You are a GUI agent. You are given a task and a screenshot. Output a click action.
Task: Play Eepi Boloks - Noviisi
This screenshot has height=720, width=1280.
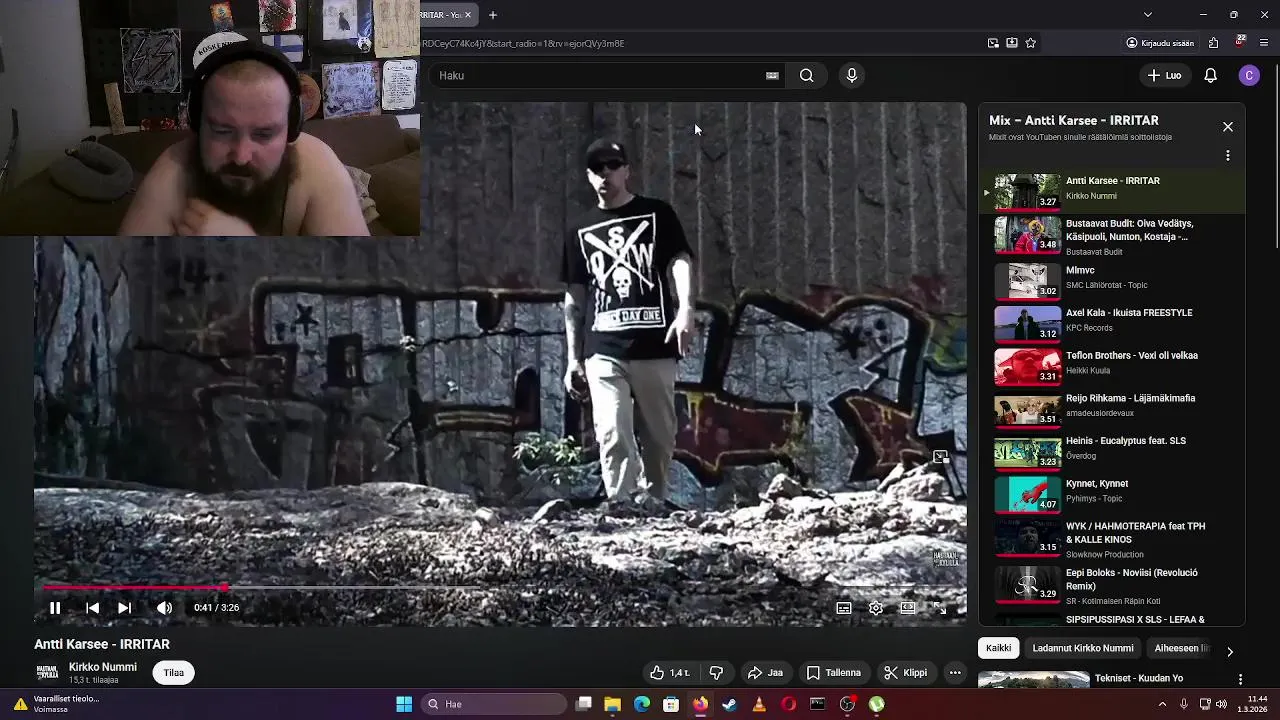(1112, 585)
